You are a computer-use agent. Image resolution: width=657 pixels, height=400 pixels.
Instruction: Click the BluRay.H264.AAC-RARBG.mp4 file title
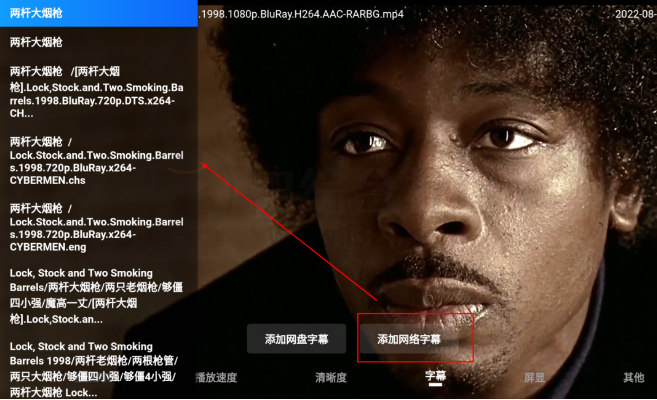pyautogui.click(x=301, y=14)
